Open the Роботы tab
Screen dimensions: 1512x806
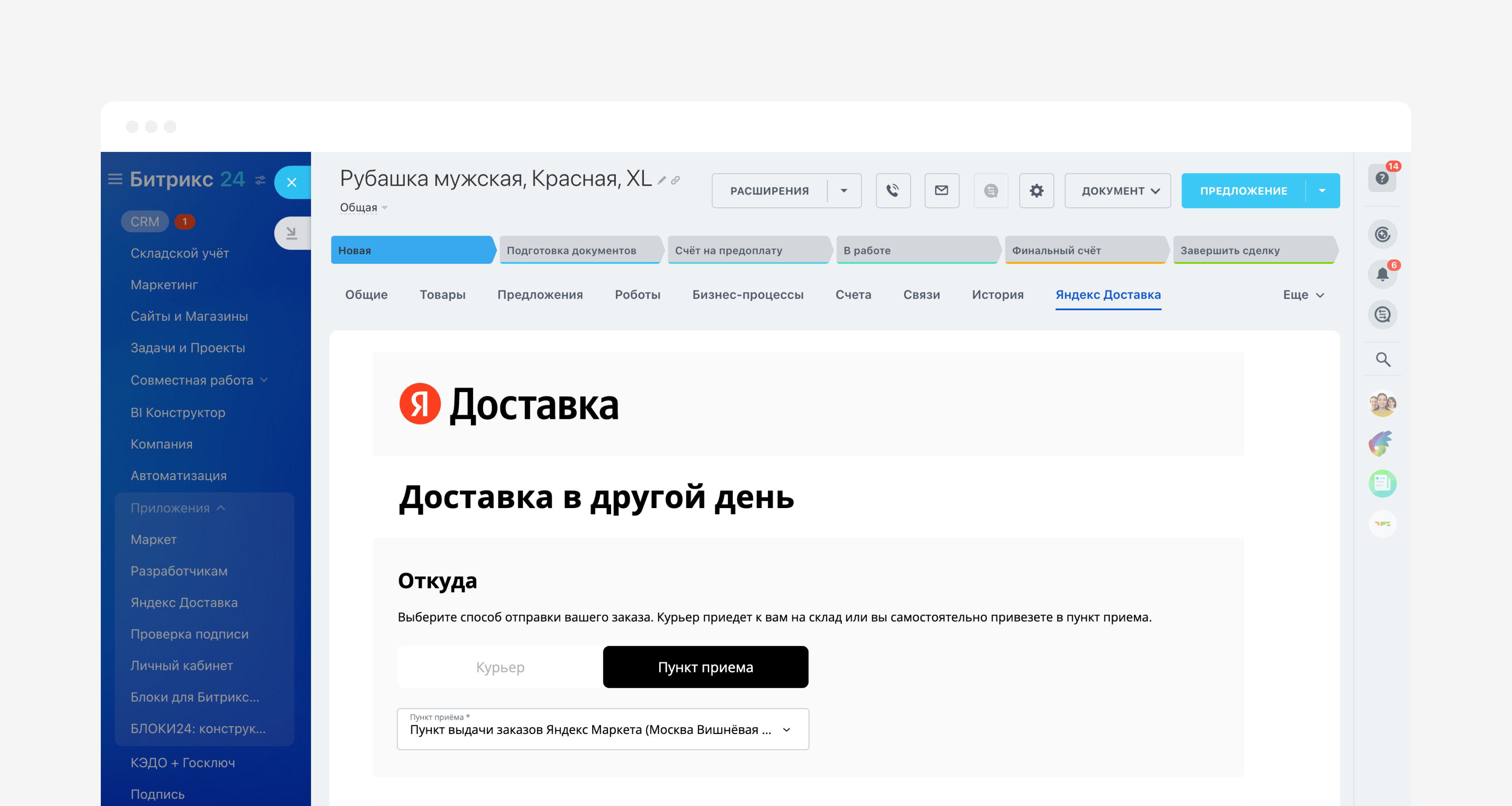pyautogui.click(x=637, y=294)
